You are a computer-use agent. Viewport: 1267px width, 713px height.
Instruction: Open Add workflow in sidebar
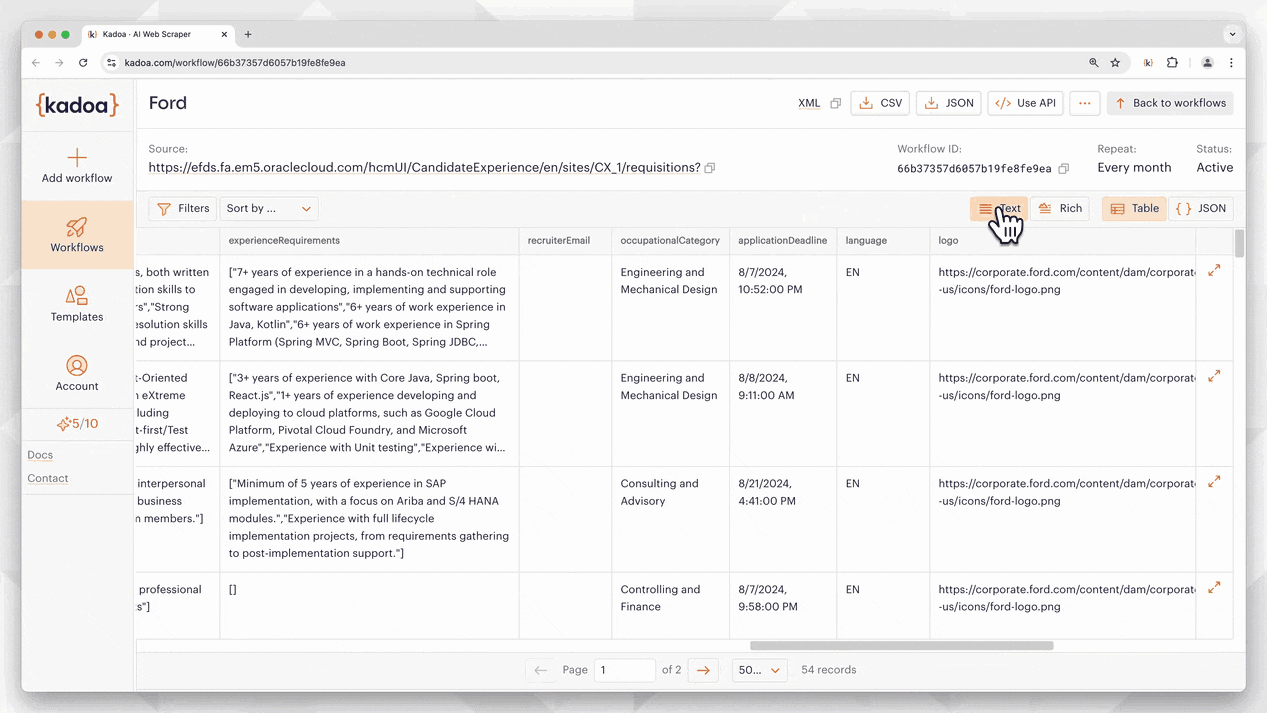[x=77, y=166]
